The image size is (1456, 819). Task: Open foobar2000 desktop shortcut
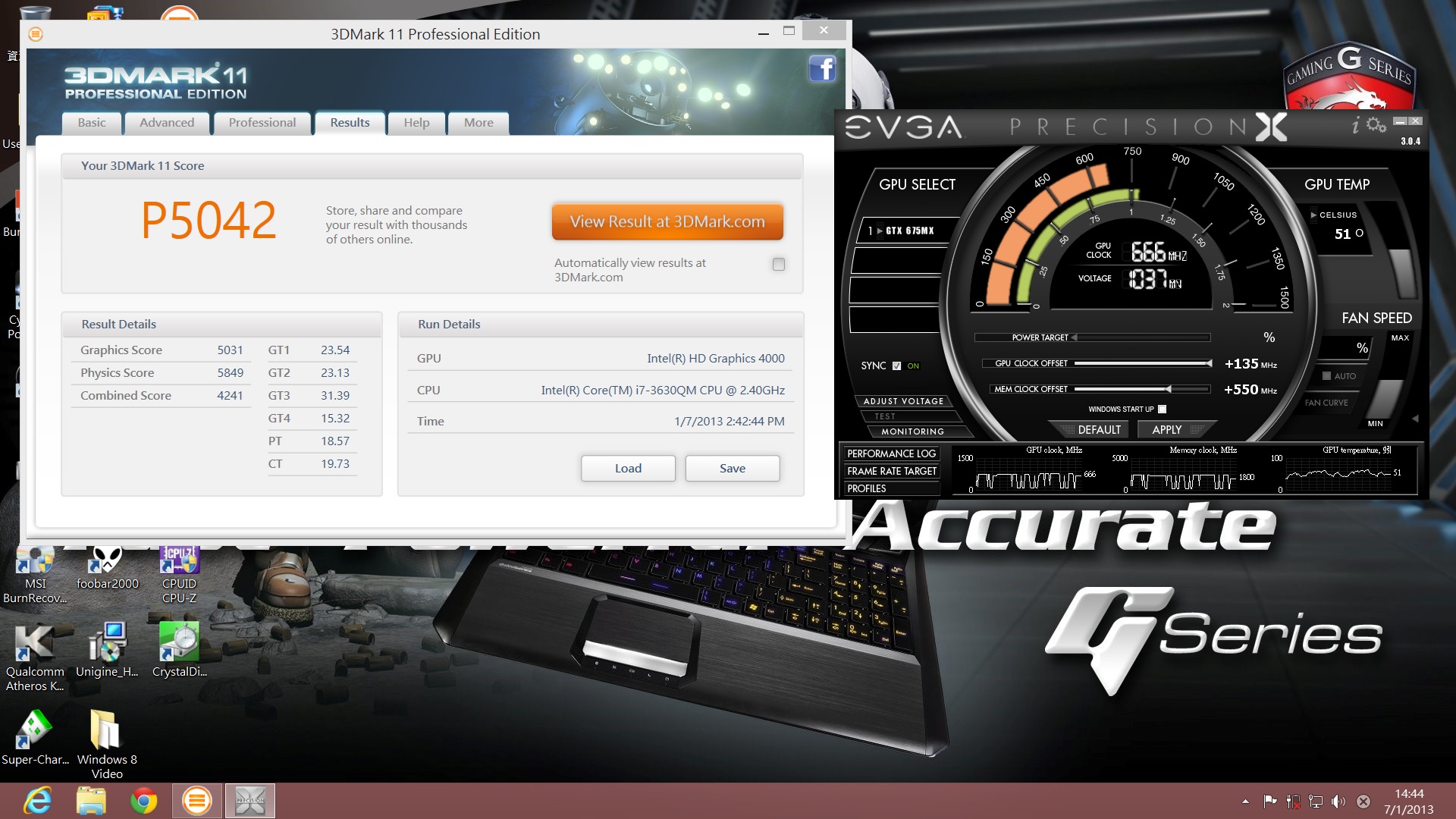[108, 569]
